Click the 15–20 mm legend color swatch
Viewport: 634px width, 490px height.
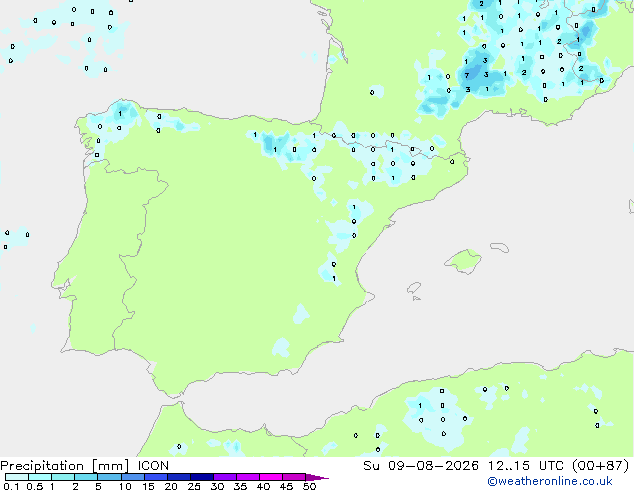click(155, 477)
